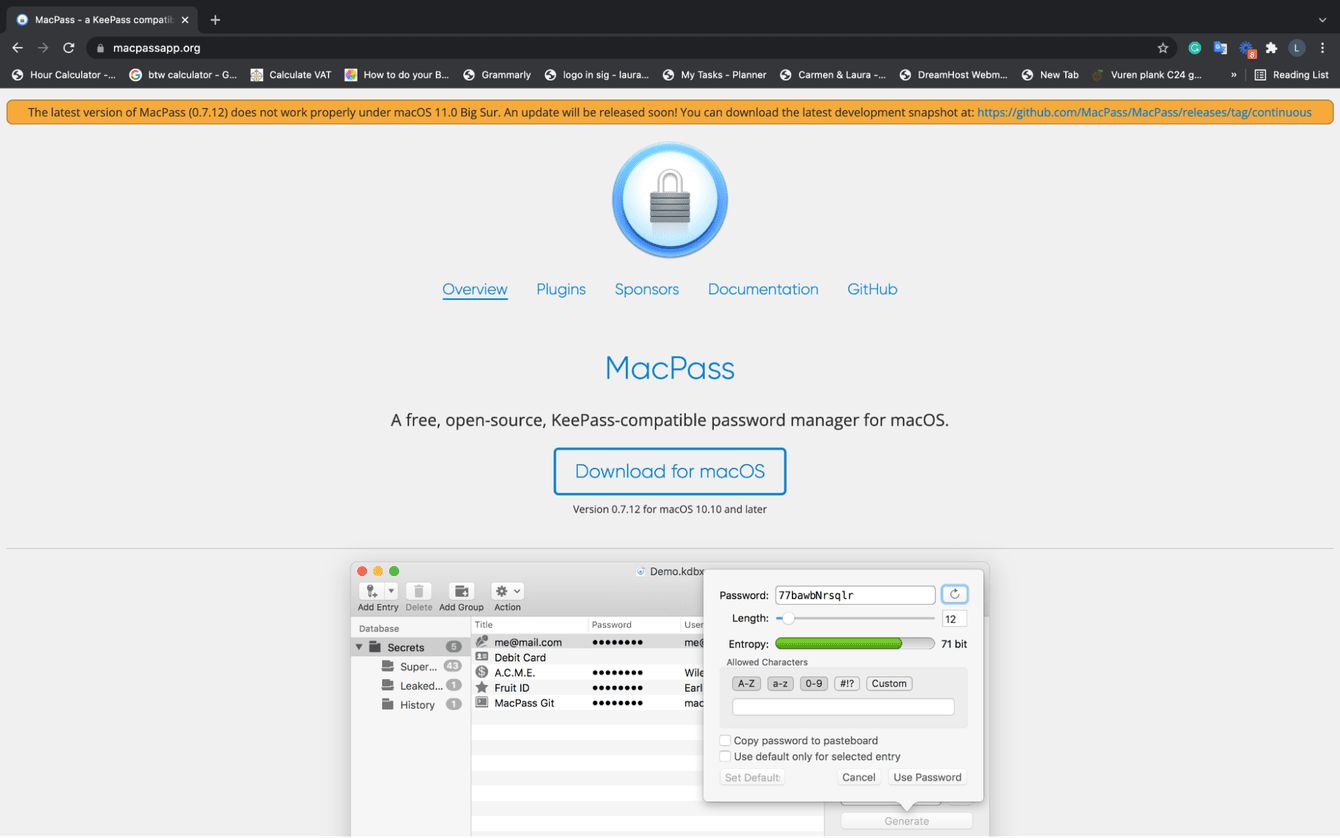The width and height of the screenshot is (1340, 838).
Task: Toggle the A-Z allowed characters button
Action: (x=746, y=684)
